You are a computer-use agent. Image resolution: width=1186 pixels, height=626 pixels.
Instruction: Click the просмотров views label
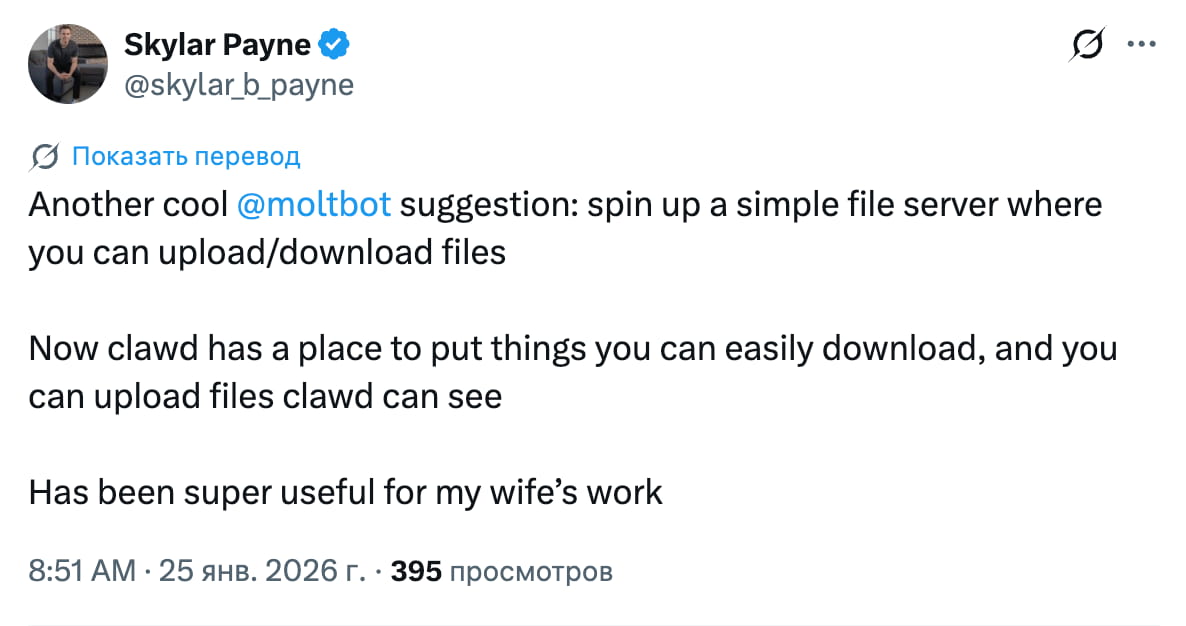(x=531, y=572)
